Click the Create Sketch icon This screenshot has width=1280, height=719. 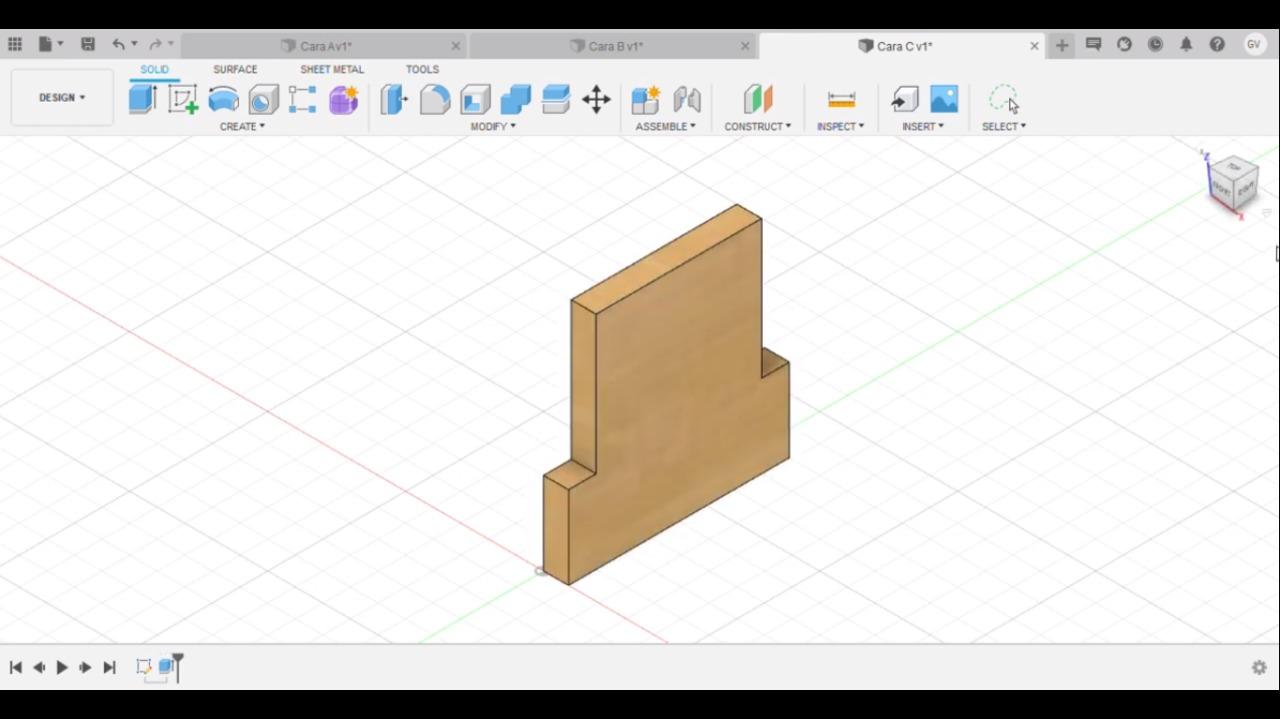pyautogui.click(x=183, y=99)
